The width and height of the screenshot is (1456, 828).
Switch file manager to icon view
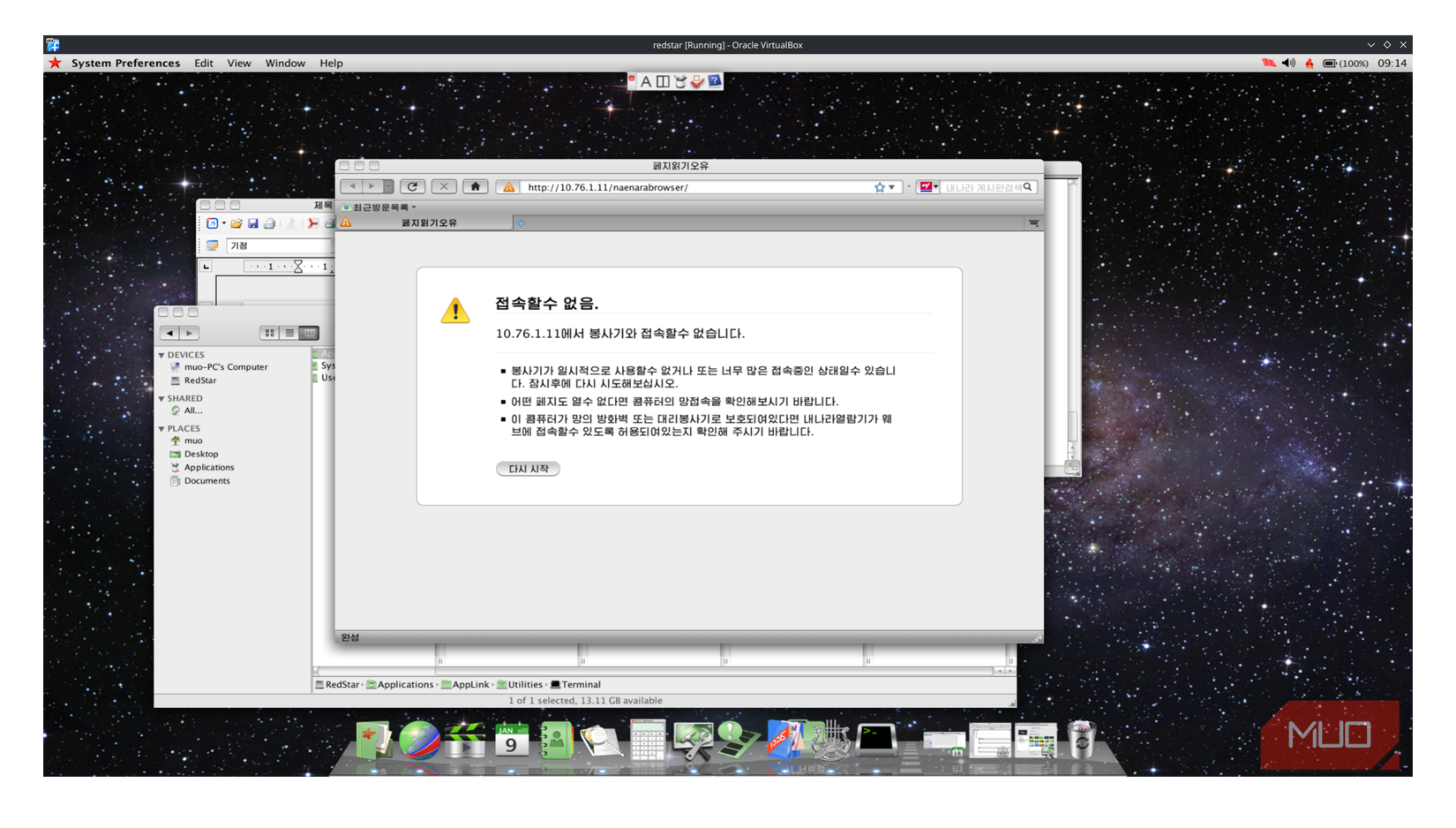pos(269,333)
